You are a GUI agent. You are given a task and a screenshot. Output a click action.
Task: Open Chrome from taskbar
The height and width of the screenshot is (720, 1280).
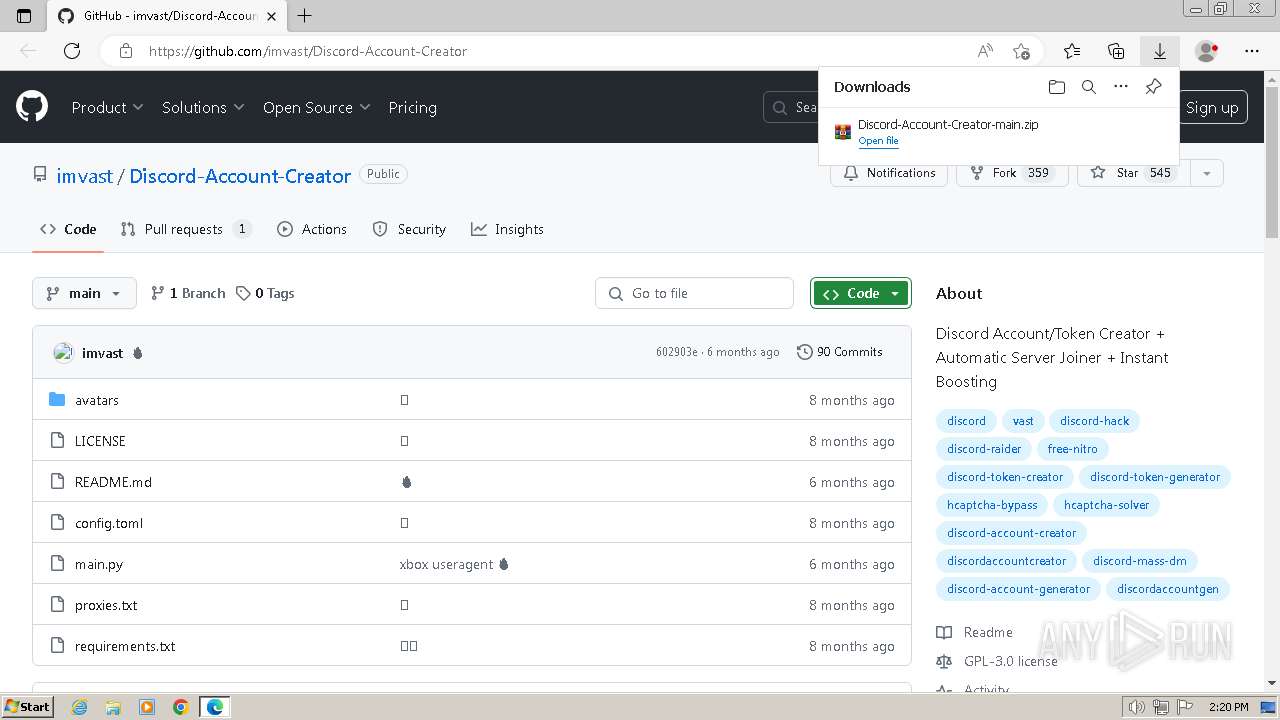[180, 707]
